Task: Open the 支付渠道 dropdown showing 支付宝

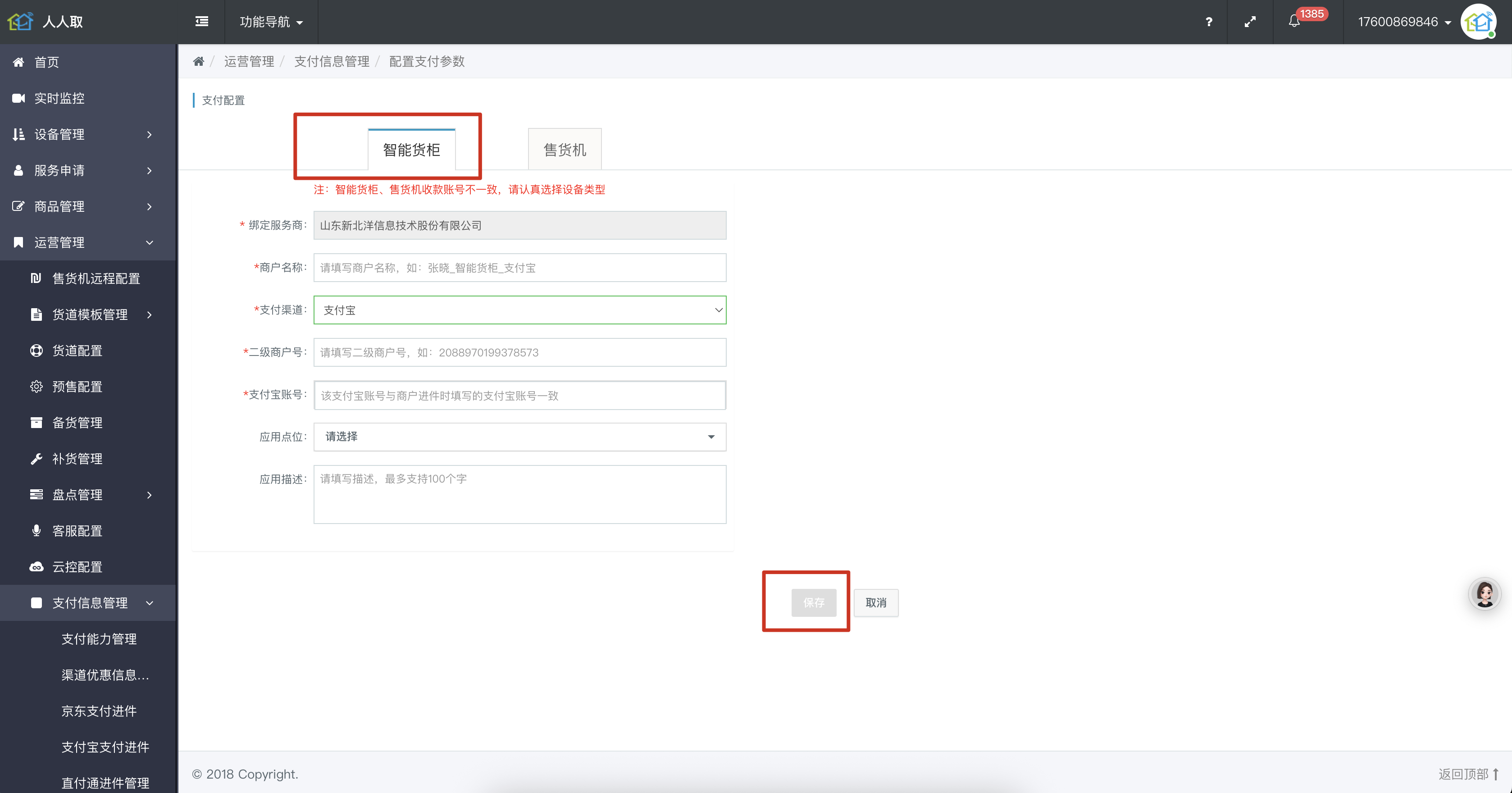Action: [519, 310]
